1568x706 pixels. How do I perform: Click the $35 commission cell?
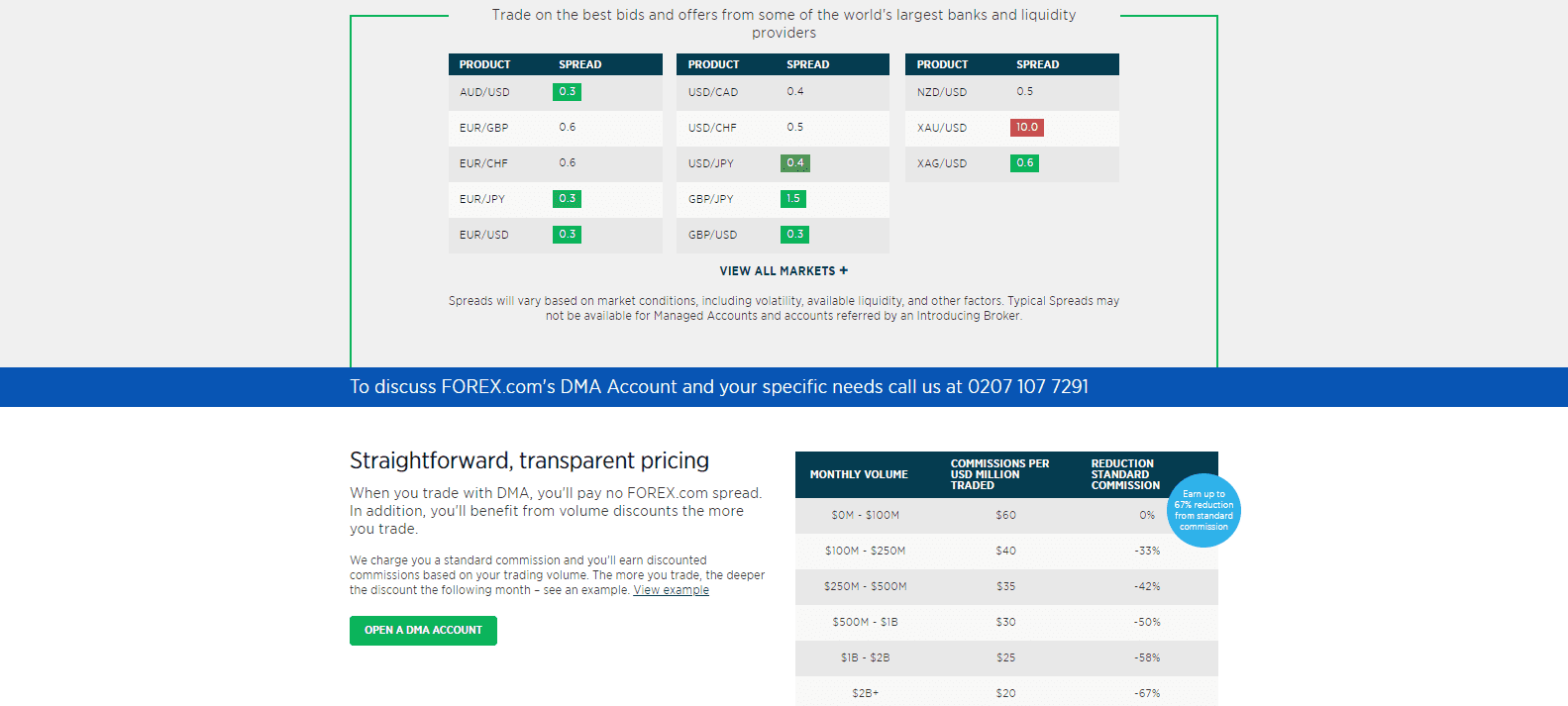coord(1006,587)
